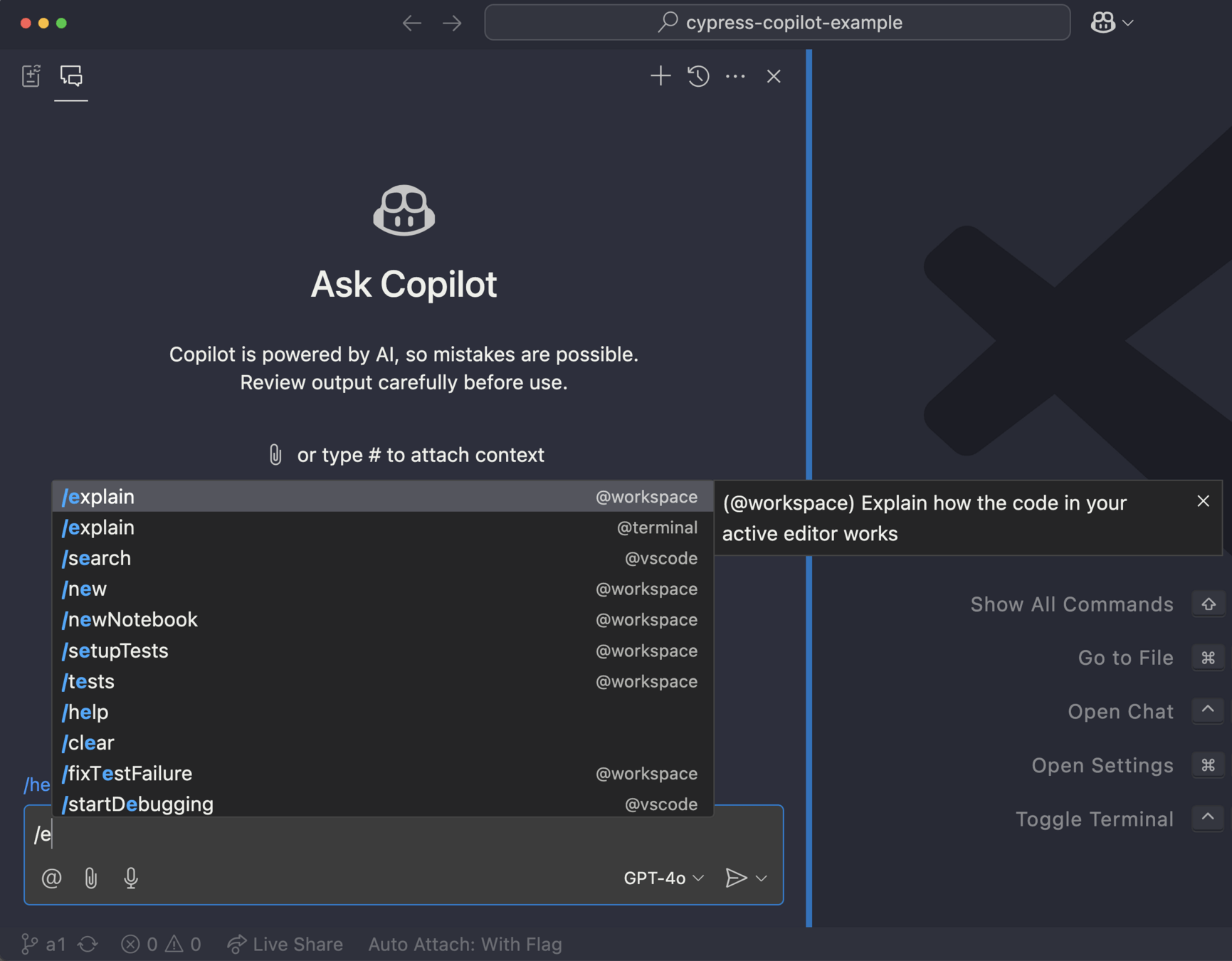This screenshot has height=961, width=1232.
Task: Open chat views and more actions menu
Action: point(735,75)
